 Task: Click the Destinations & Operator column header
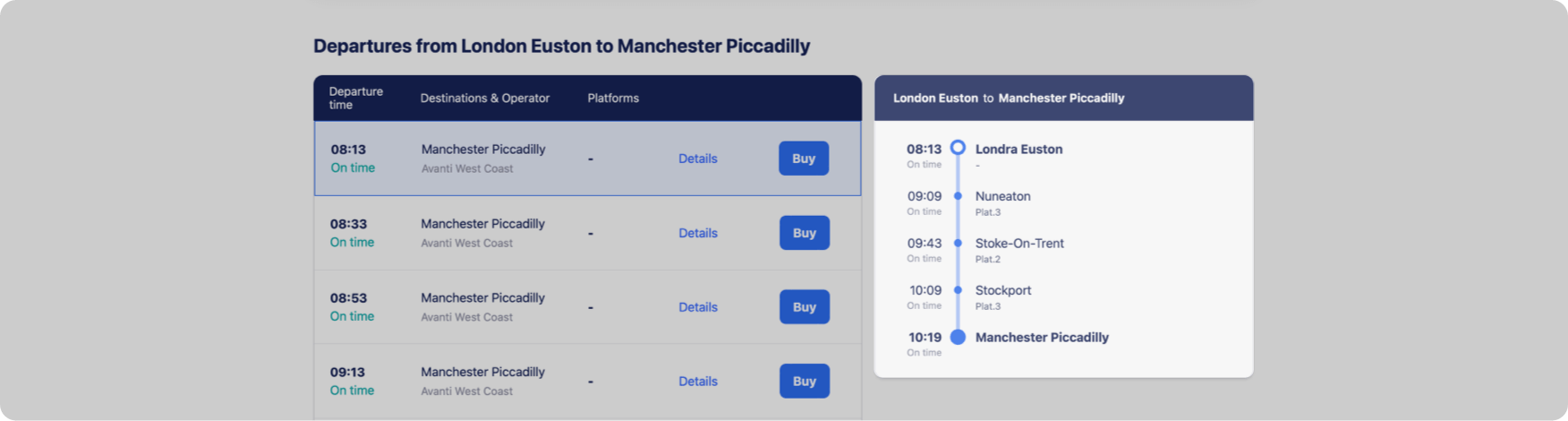point(485,98)
